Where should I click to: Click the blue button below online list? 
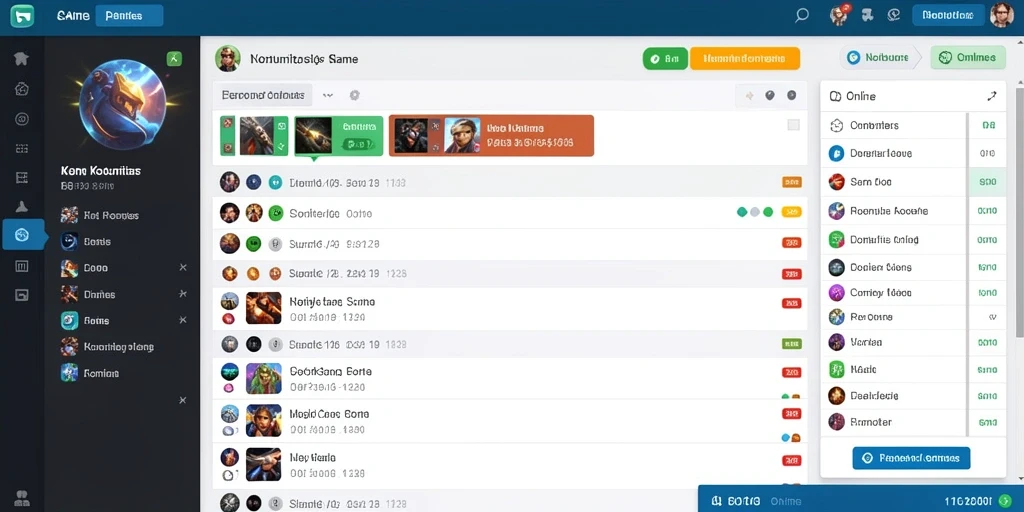(x=911, y=458)
